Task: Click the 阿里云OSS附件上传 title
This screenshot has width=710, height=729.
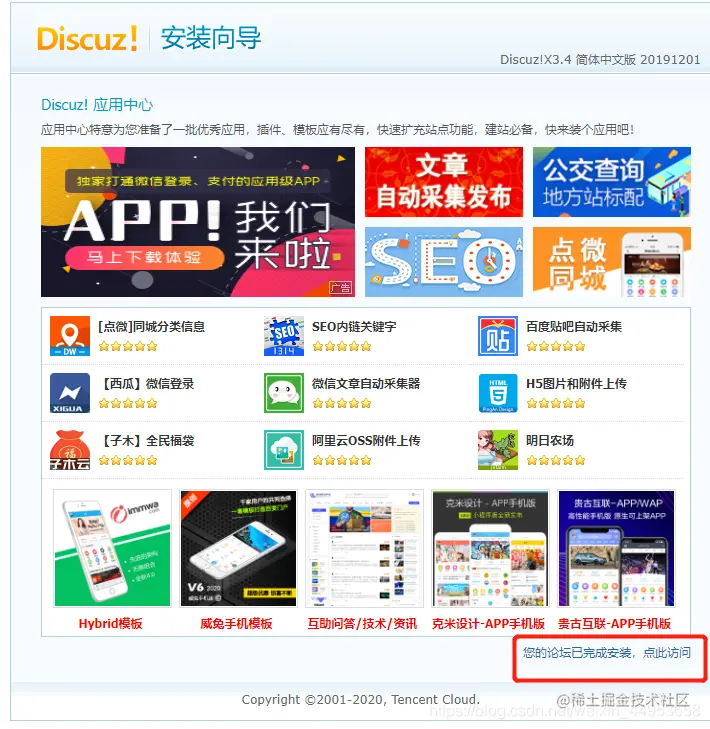Action: point(366,441)
